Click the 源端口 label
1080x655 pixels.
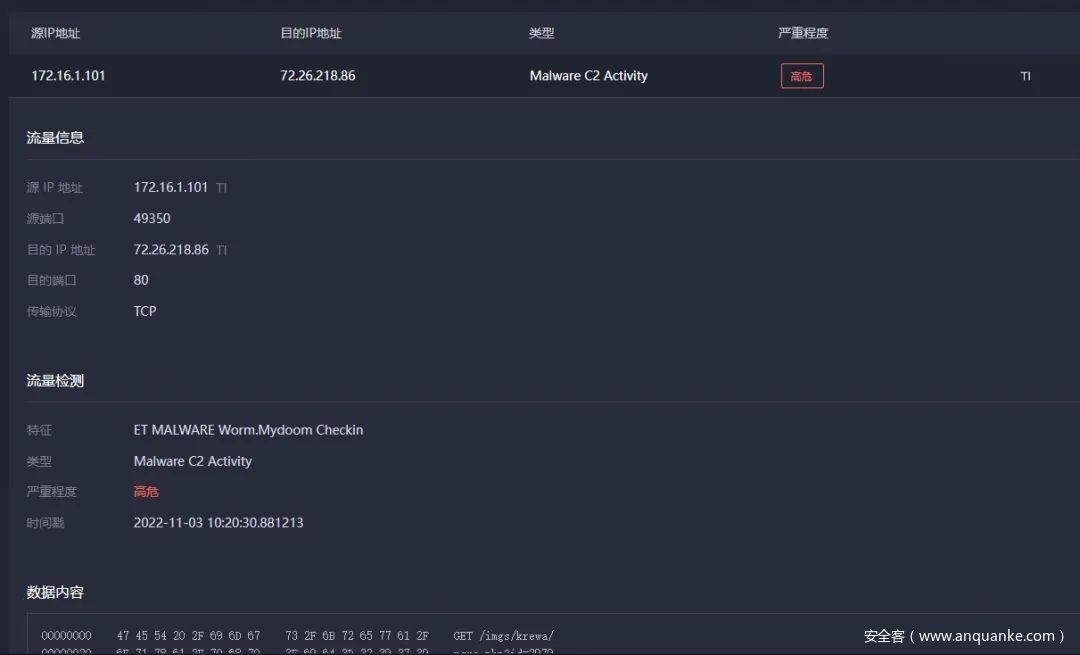[45, 219]
